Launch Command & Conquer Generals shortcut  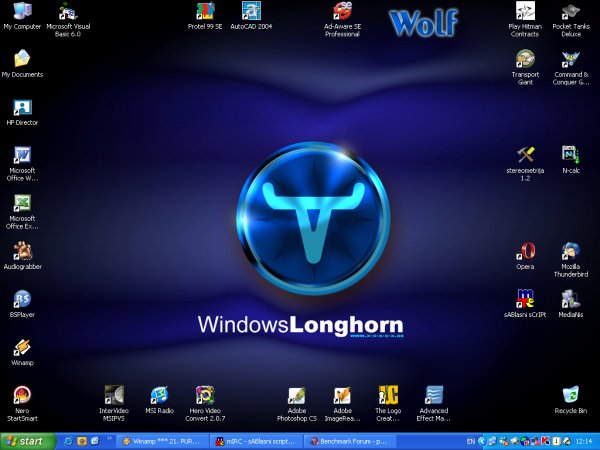click(571, 67)
